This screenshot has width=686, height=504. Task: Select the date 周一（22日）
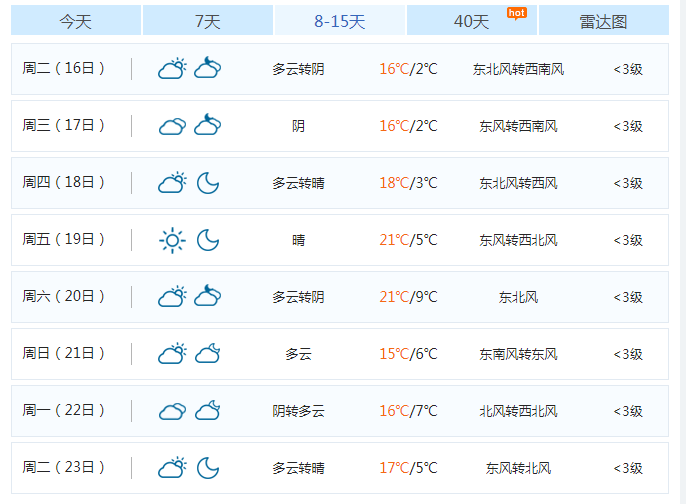[x=64, y=411]
